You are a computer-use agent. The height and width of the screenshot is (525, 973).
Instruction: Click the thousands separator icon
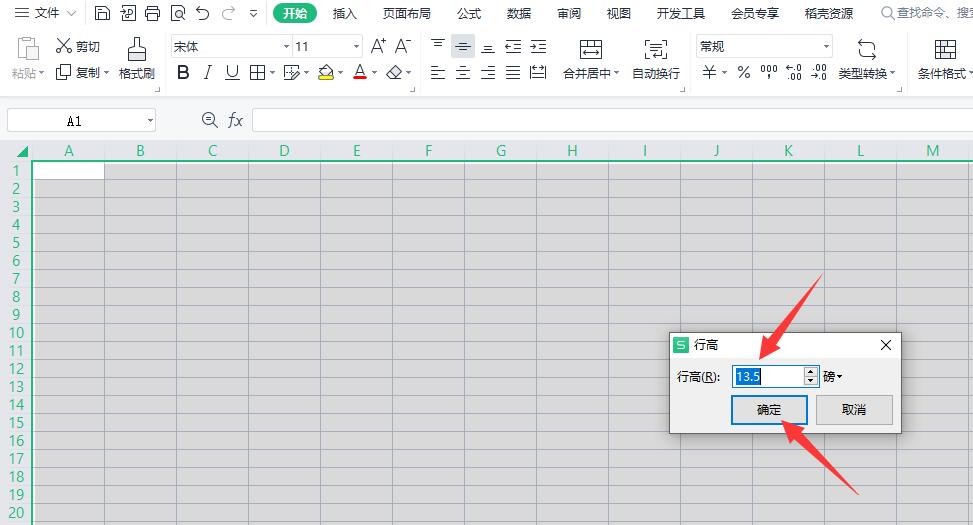coord(769,73)
